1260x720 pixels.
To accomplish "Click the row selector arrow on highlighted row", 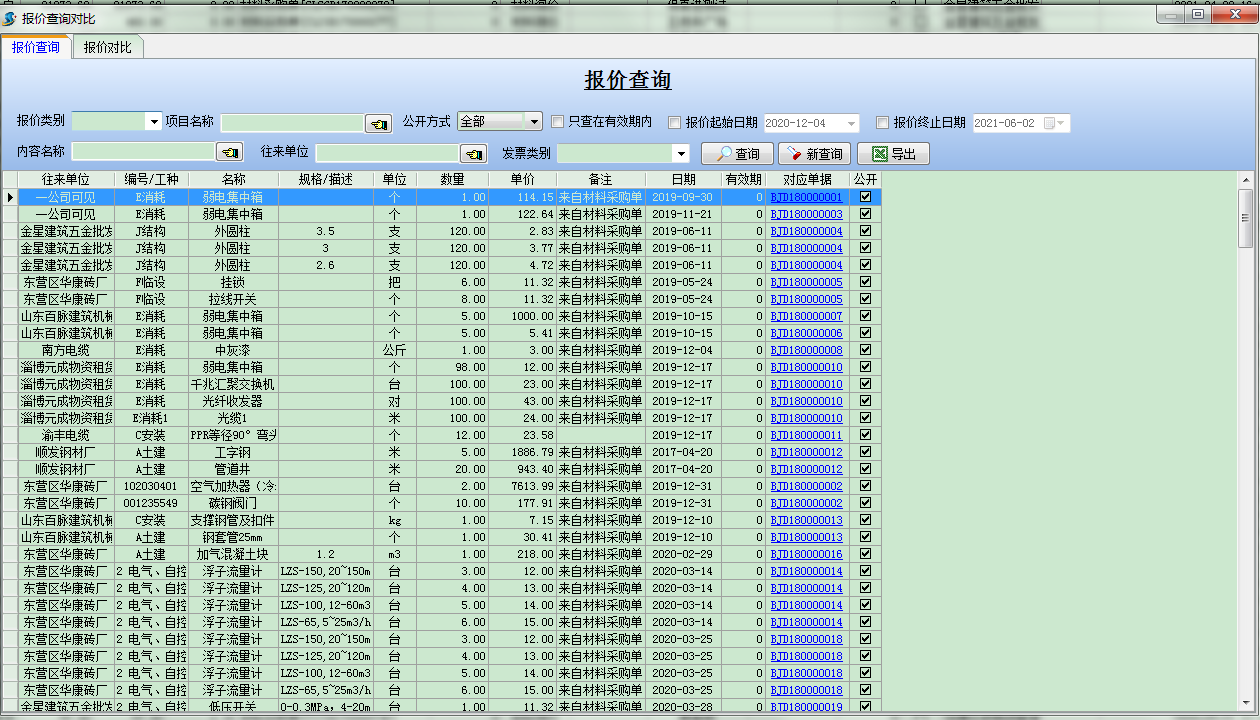I will [x=8, y=197].
